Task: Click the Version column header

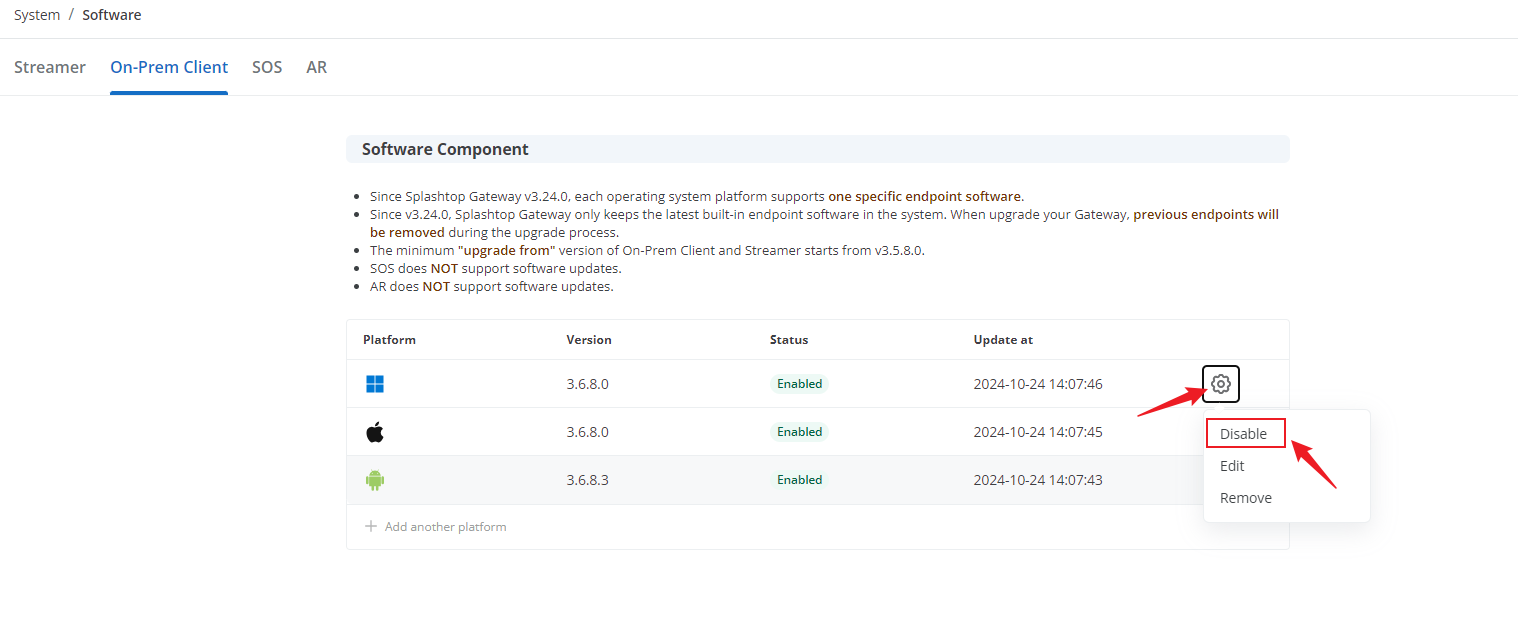Action: pos(589,340)
